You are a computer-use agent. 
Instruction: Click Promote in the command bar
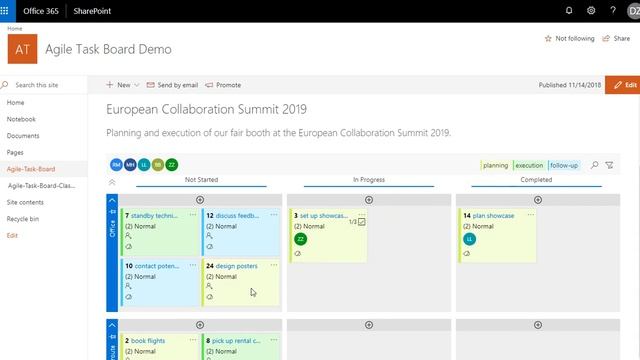pos(223,85)
